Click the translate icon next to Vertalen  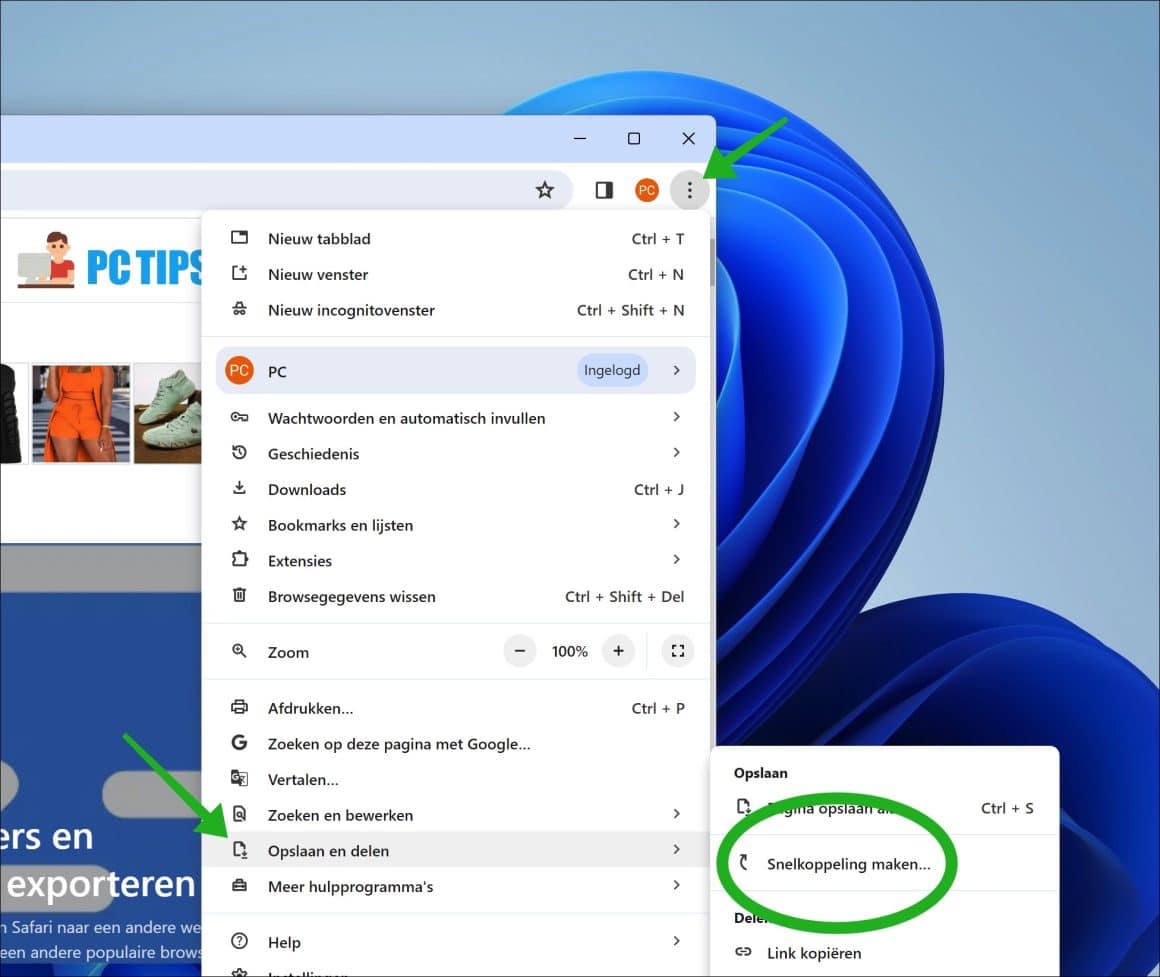click(x=240, y=779)
